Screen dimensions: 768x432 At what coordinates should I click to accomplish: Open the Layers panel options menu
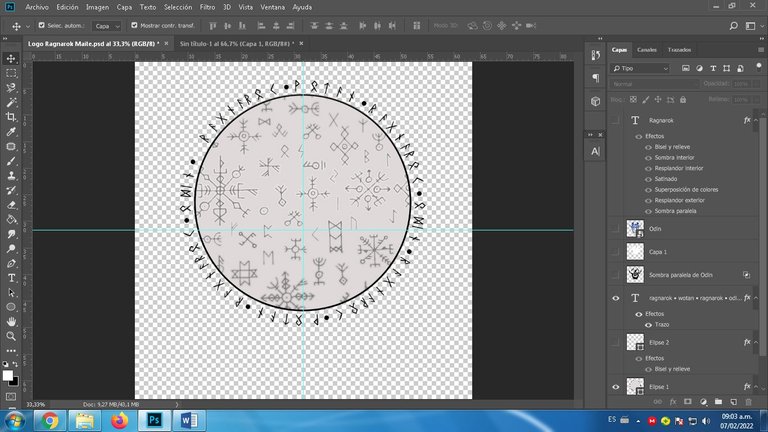point(761,50)
